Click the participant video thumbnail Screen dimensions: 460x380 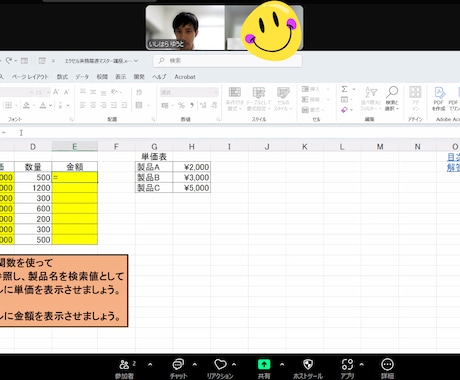pos(185,27)
